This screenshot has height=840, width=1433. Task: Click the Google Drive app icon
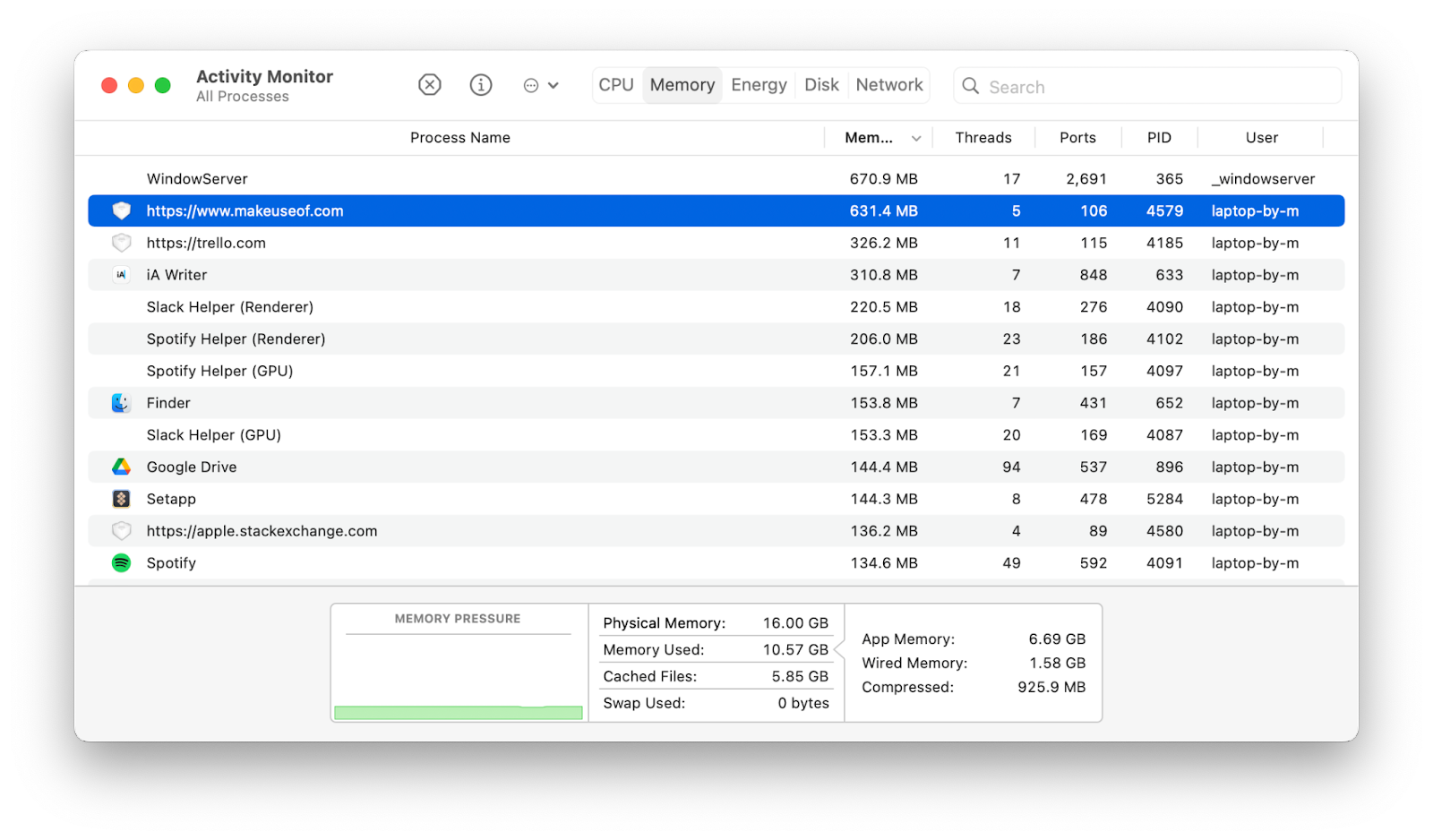pyautogui.click(x=121, y=467)
